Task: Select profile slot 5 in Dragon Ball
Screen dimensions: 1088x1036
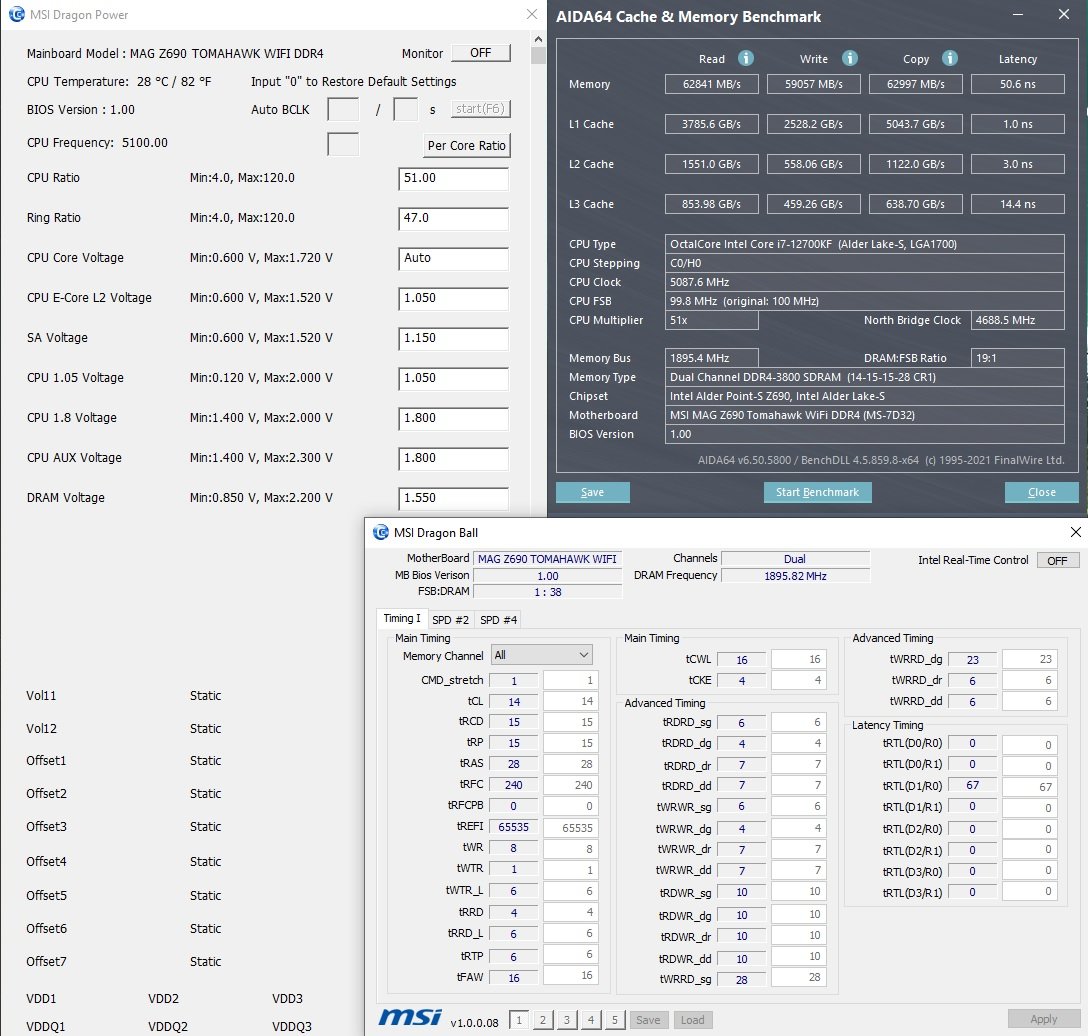Action: [x=614, y=1019]
